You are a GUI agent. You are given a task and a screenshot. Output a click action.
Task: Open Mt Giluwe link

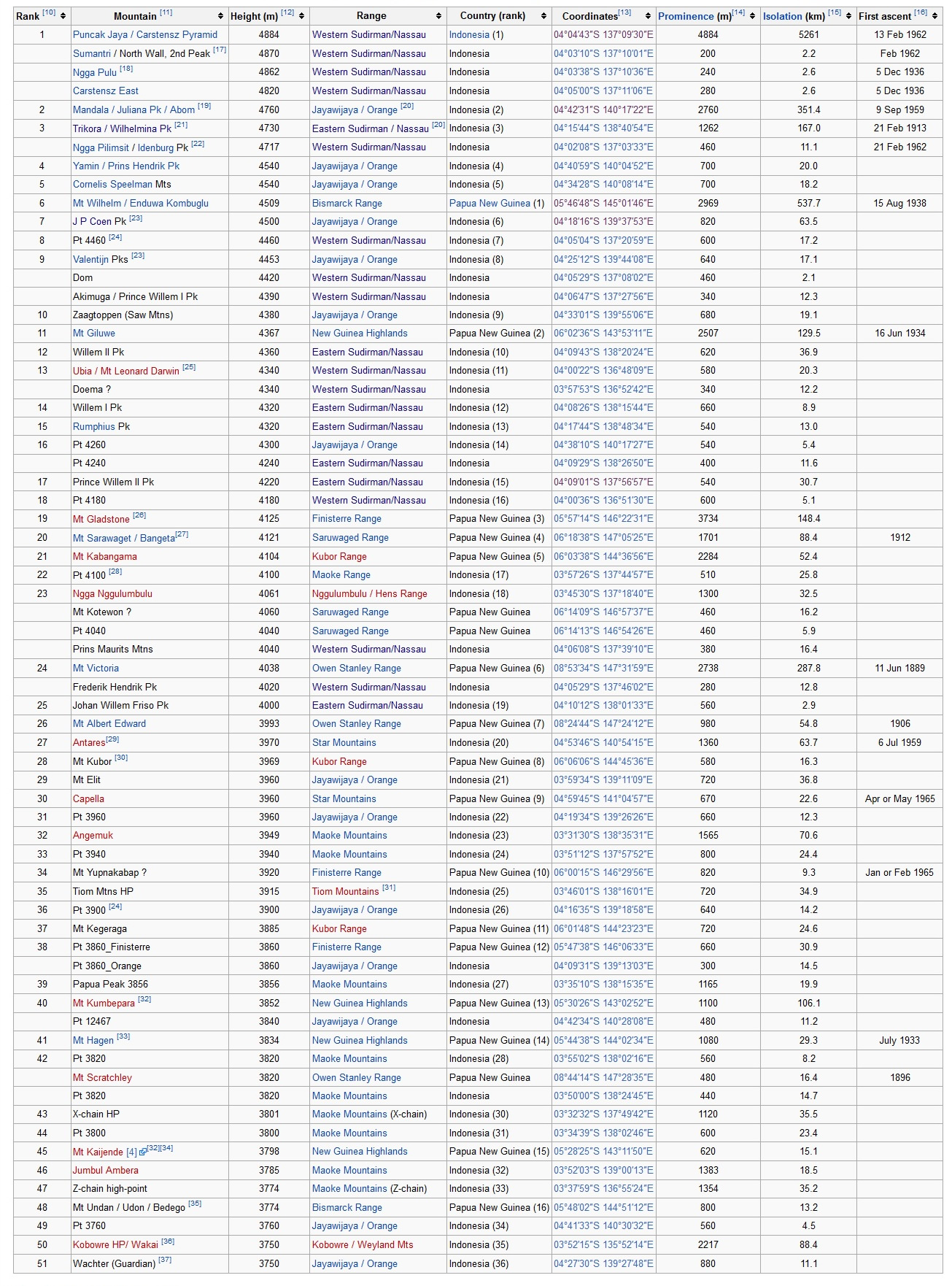(x=94, y=333)
